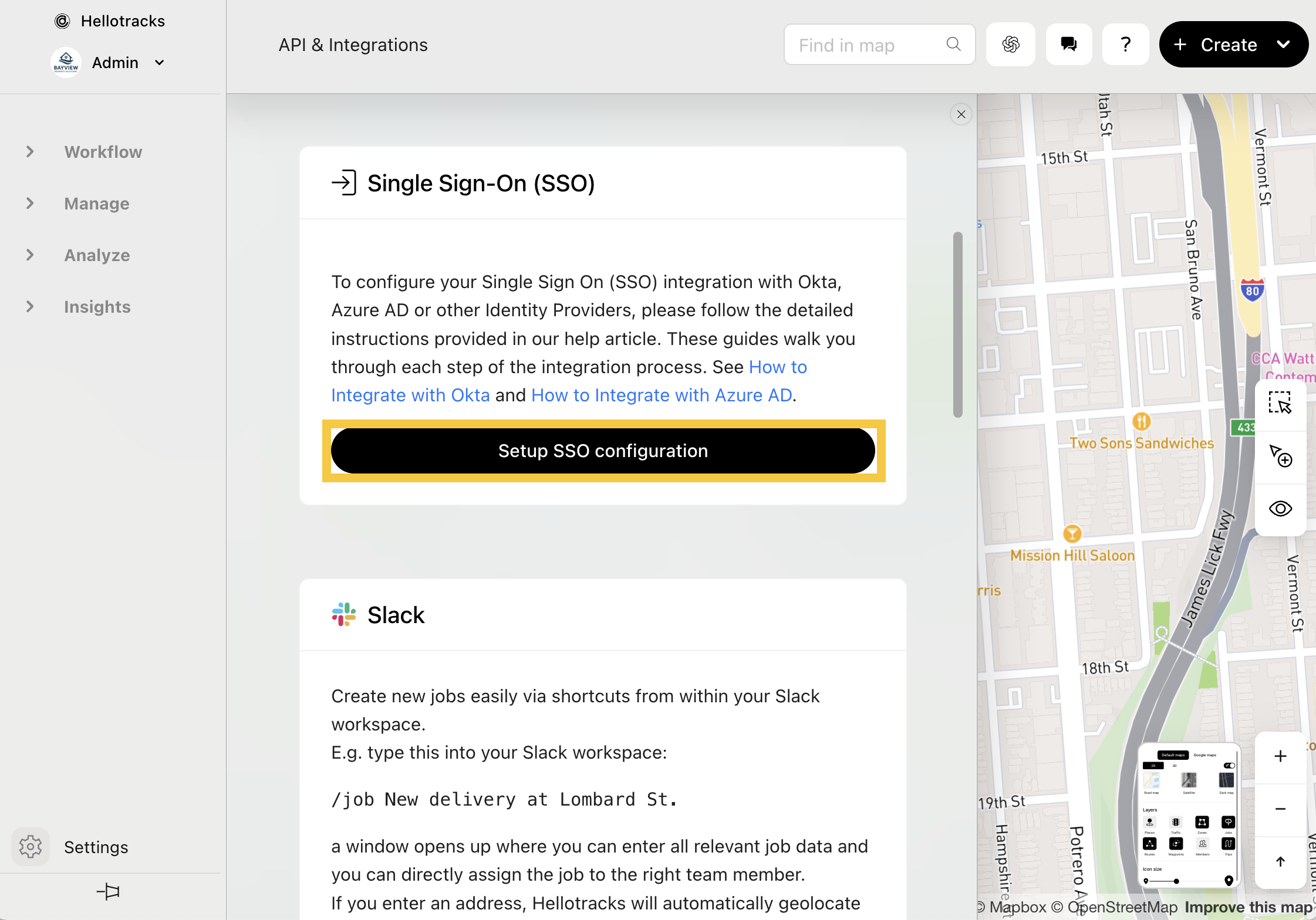Open the Create dropdown arrow
The width and height of the screenshot is (1316, 920).
1284,45
